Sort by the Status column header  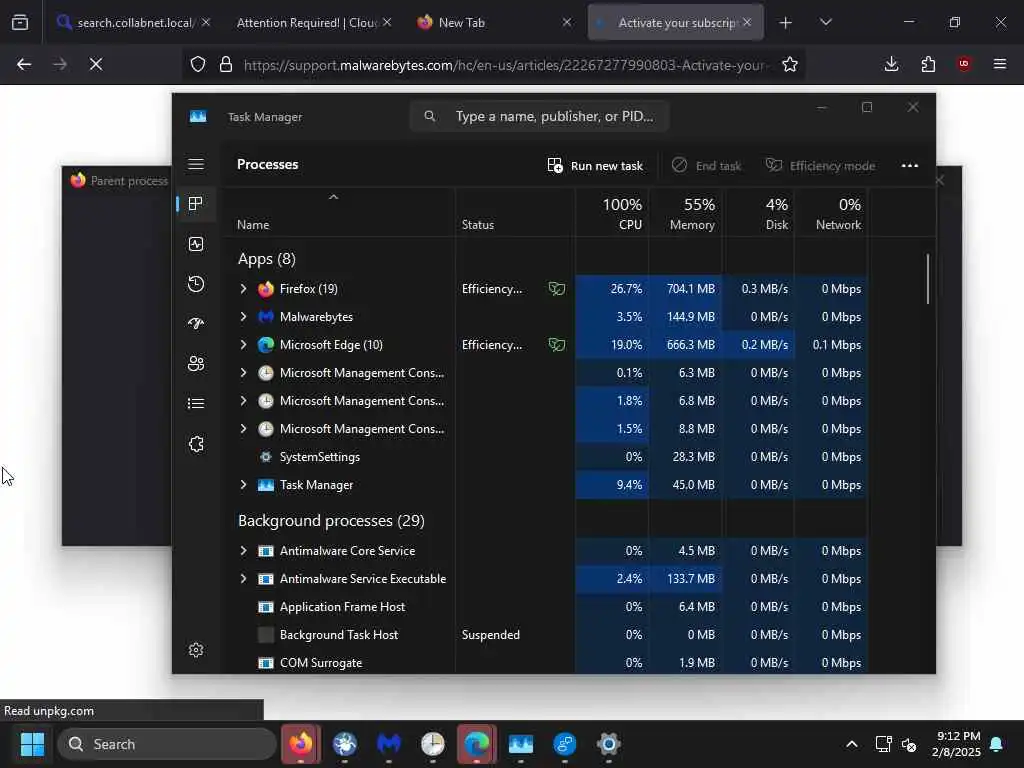pyautogui.click(x=515, y=214)
